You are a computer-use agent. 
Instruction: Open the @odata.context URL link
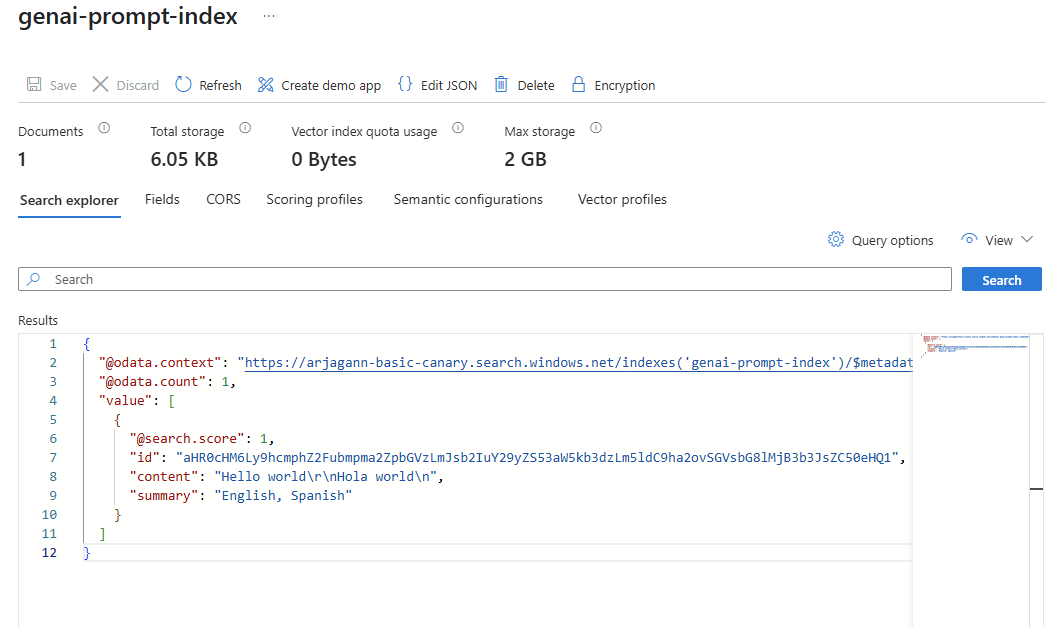tap(575, 363)
